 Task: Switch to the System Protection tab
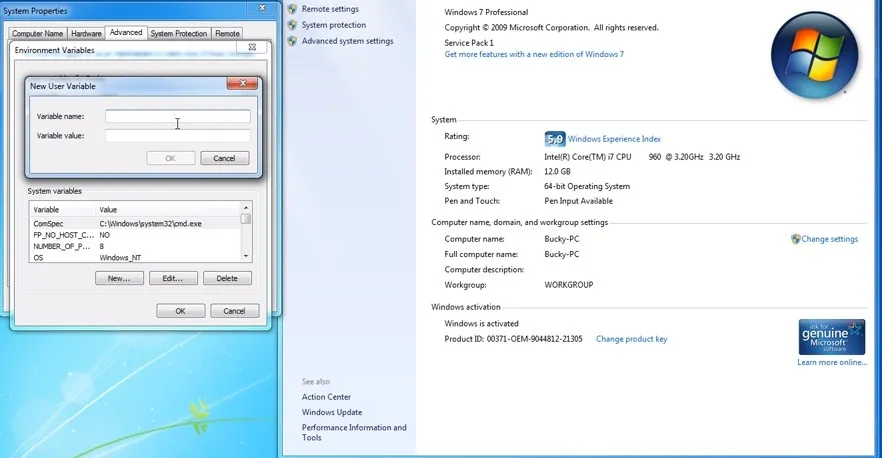point(179,34)
